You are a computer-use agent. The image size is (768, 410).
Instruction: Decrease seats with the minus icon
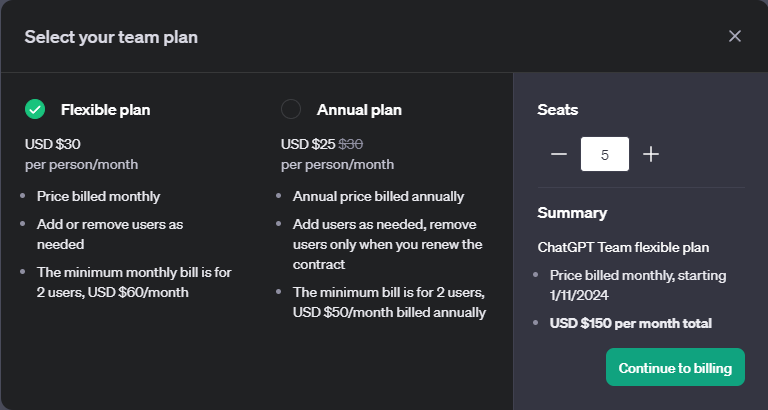pyautogui.click(x=558, y=154)
